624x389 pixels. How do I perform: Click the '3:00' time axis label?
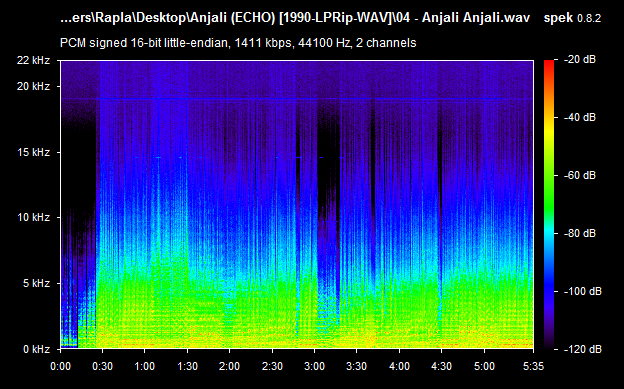[x=314, y=366]
